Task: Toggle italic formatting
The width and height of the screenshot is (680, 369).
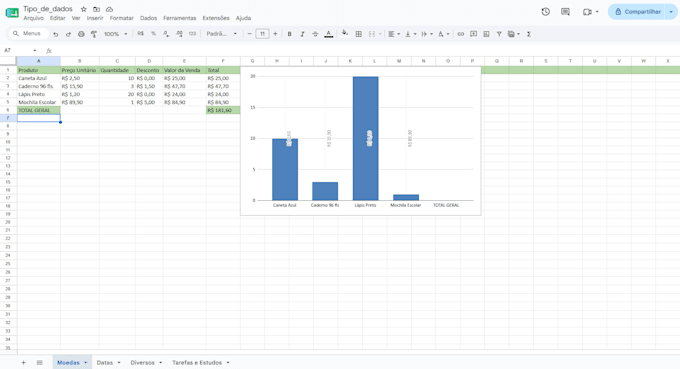Action: pyautogui.click(x=302, y=34)
